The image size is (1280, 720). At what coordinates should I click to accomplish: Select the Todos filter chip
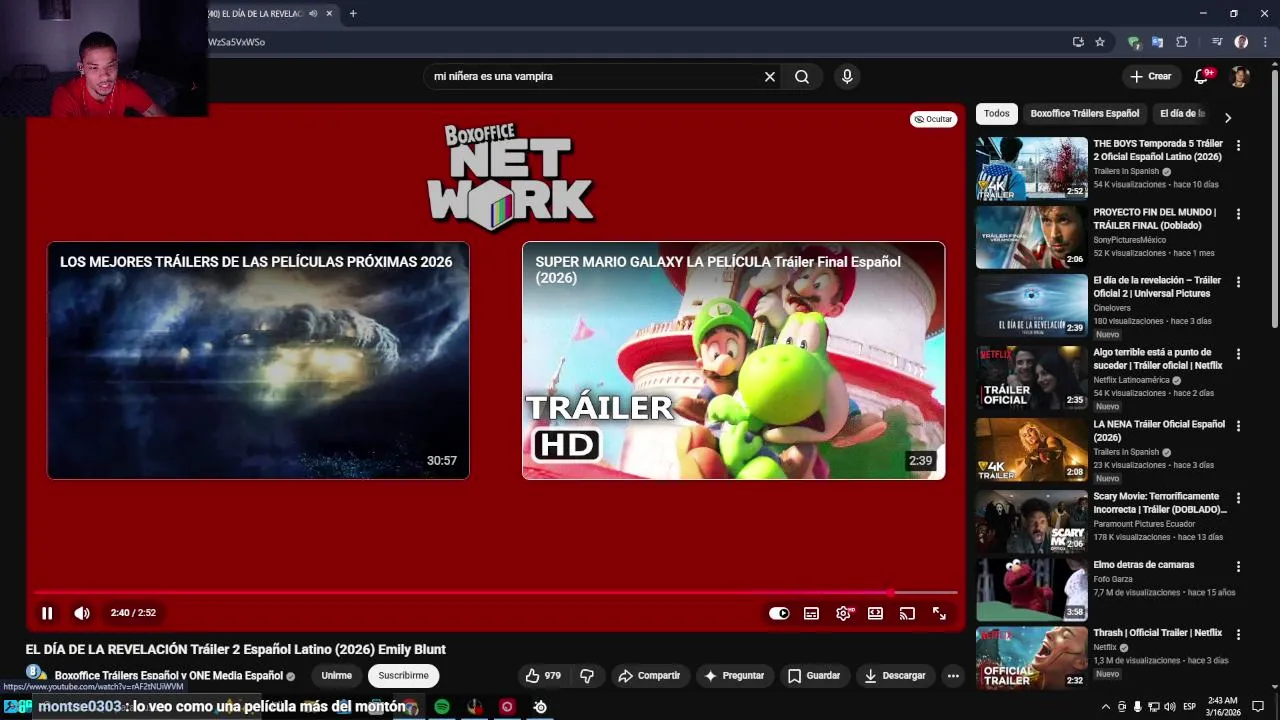coord(996,114)
